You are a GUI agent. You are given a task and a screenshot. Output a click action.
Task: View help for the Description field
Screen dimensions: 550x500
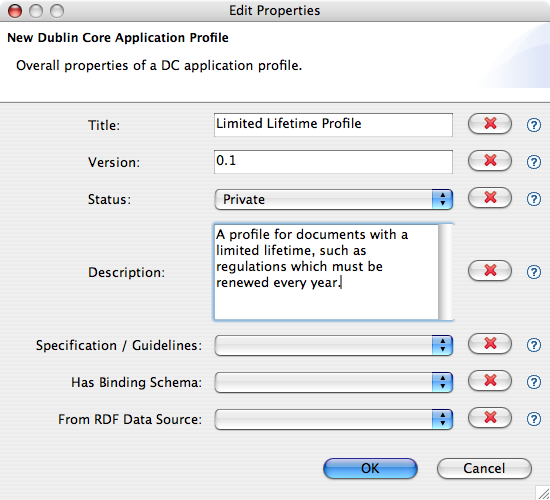point(534,272)
